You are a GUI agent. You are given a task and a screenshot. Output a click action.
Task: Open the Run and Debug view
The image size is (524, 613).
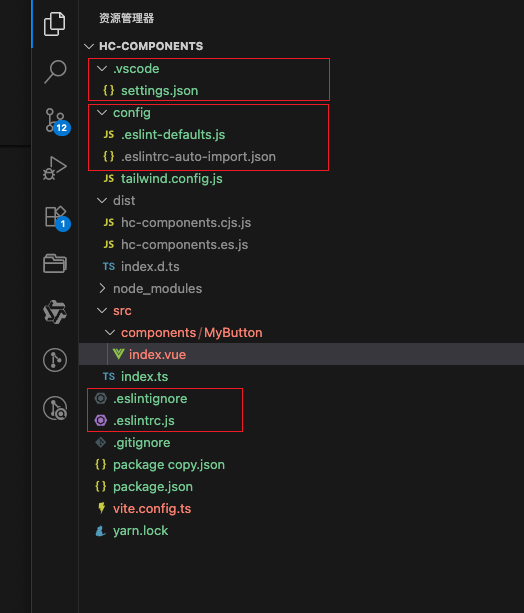point(55,168)
